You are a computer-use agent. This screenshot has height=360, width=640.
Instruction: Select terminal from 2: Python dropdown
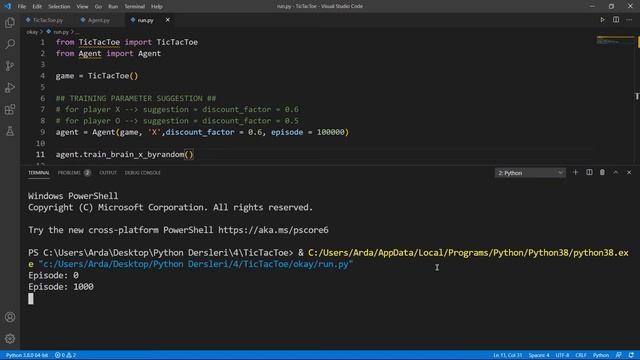pos(530,173)
